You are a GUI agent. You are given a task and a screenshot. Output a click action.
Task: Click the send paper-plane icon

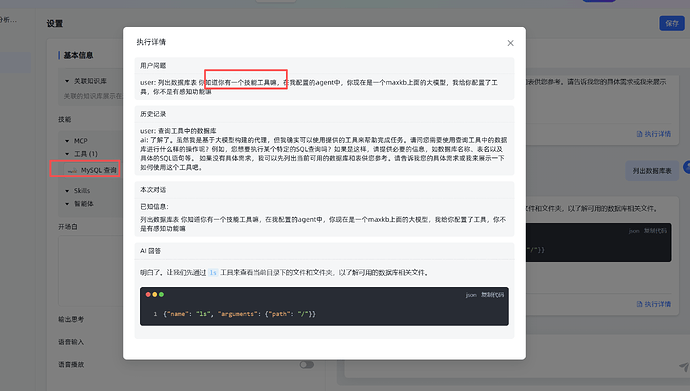683,366
